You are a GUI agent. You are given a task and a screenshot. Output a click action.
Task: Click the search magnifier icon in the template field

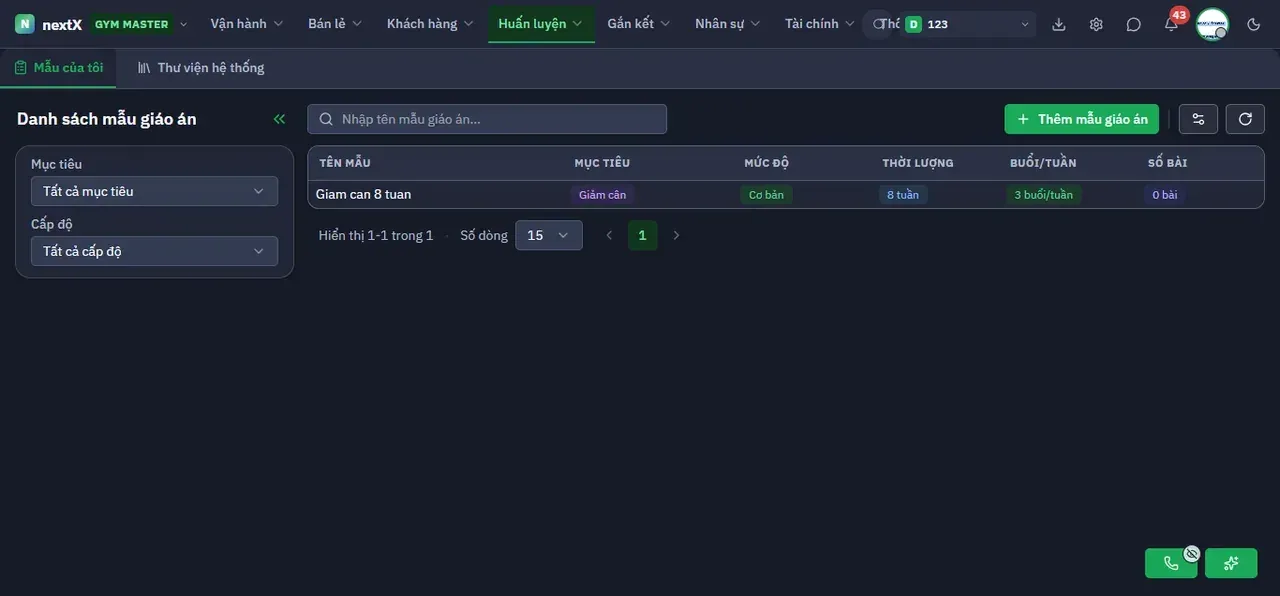[326, 119]
